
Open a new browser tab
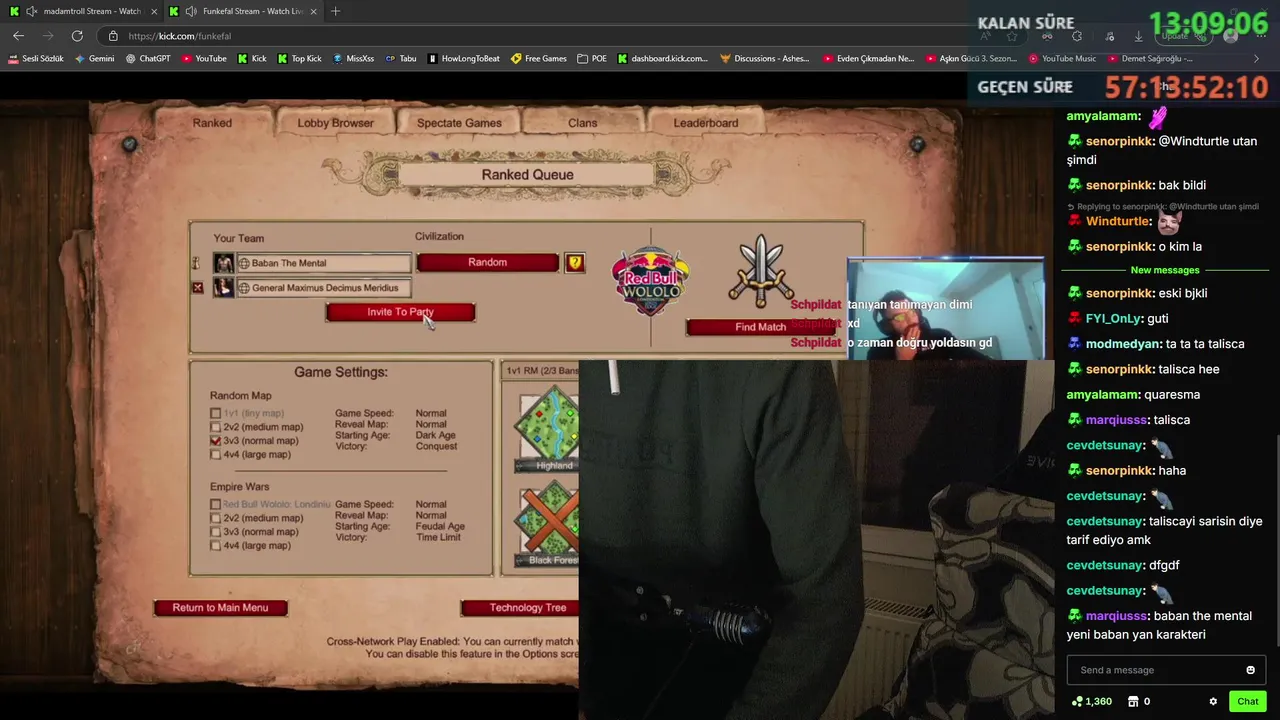click(x=335, y=11)
